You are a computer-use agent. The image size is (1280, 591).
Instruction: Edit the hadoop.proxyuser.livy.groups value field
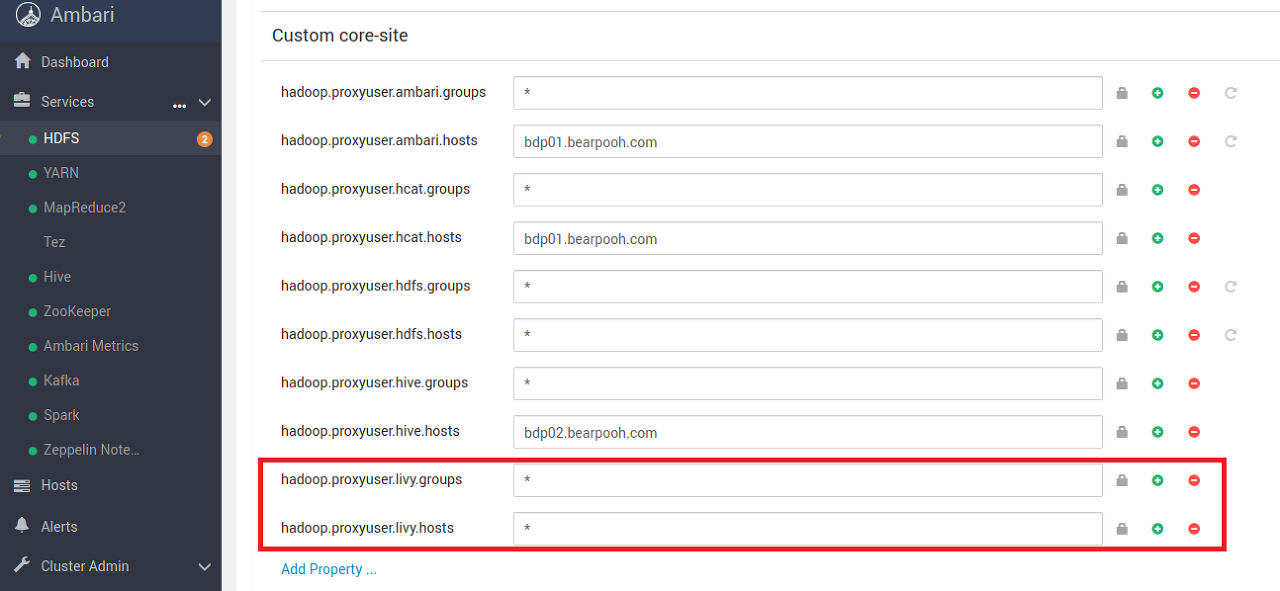808,480
